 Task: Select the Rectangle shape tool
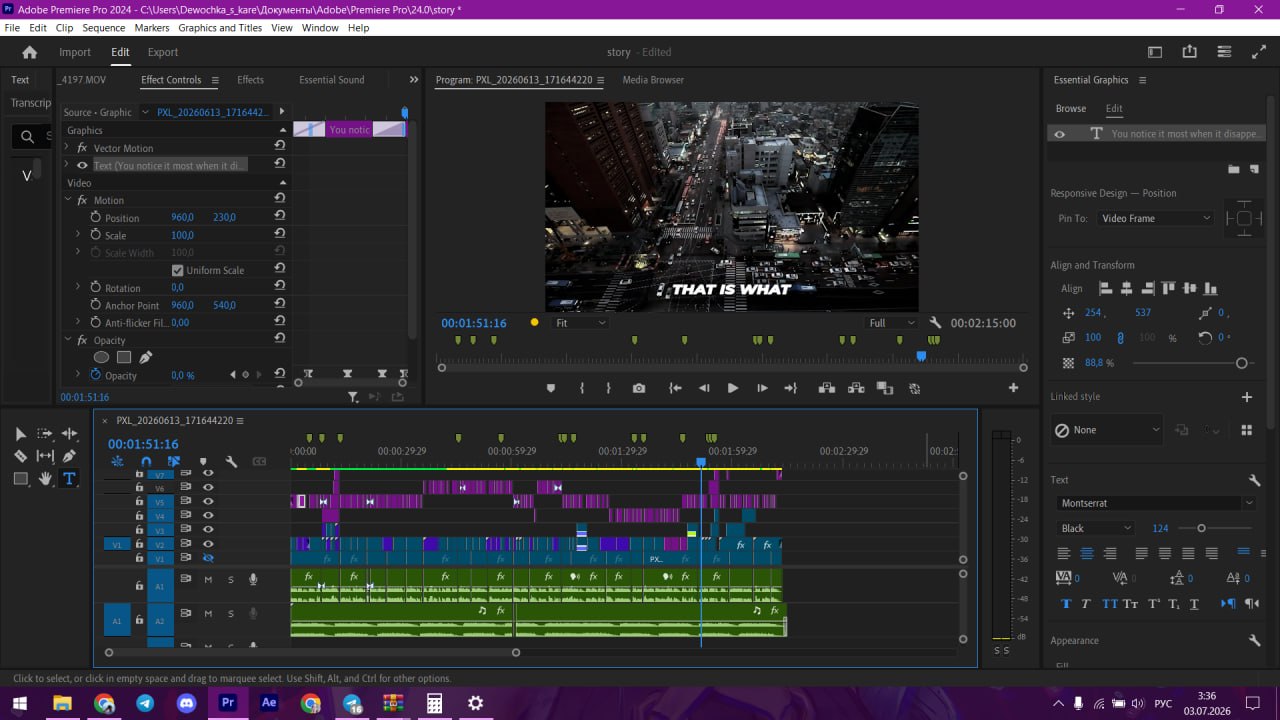[20, 479]
